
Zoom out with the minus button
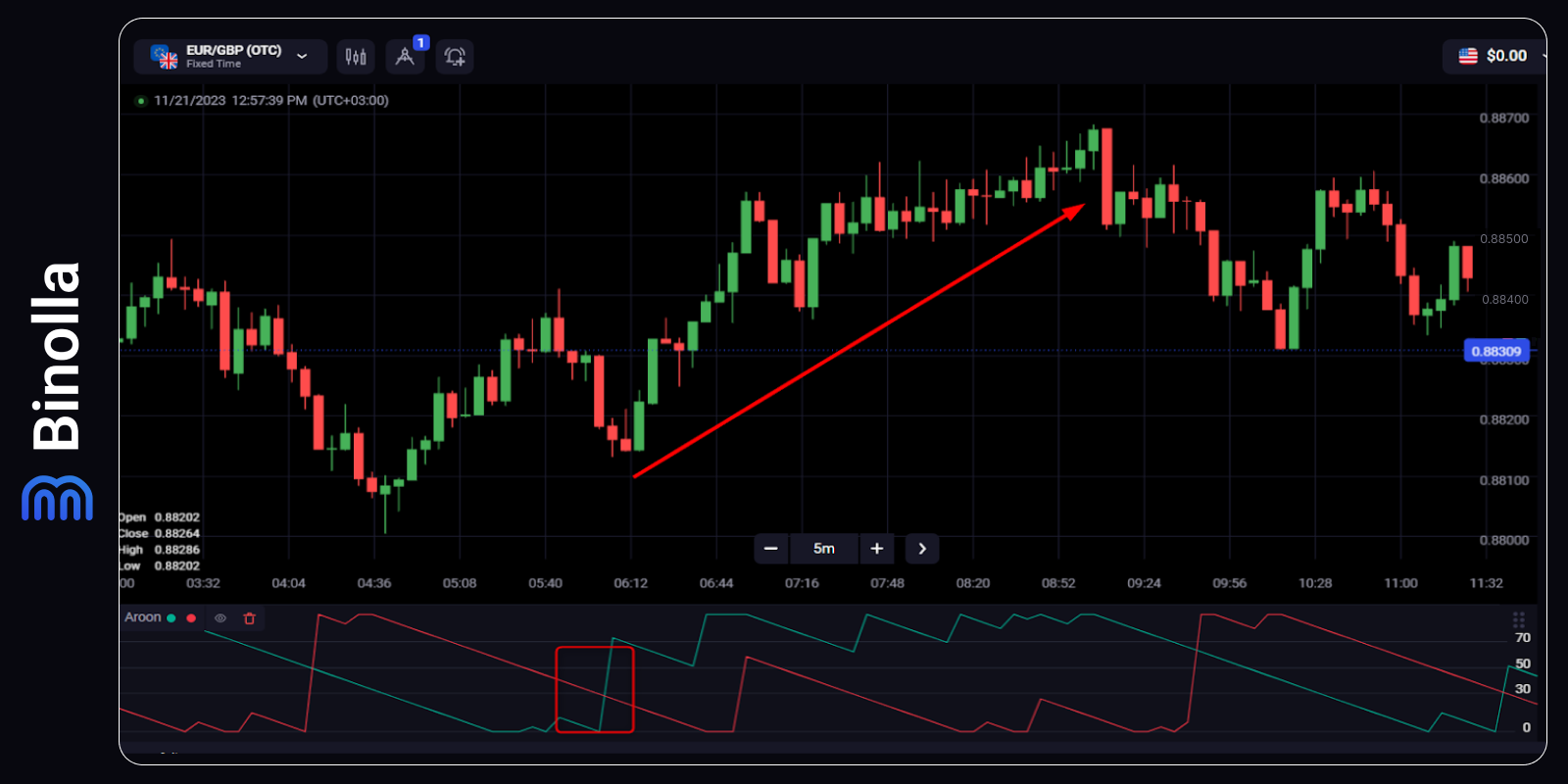pos(770,549)
